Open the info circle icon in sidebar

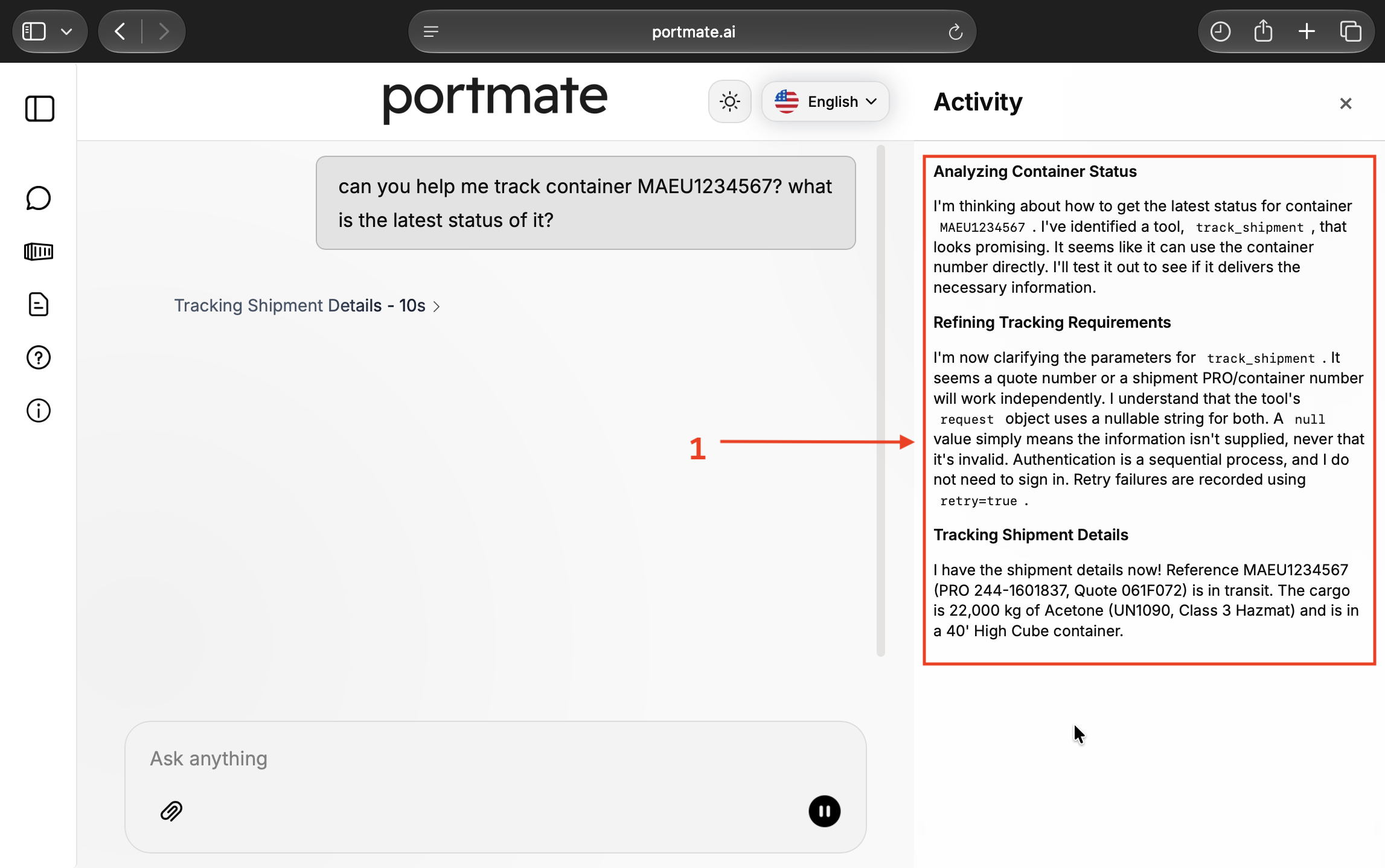coord(39,410)
